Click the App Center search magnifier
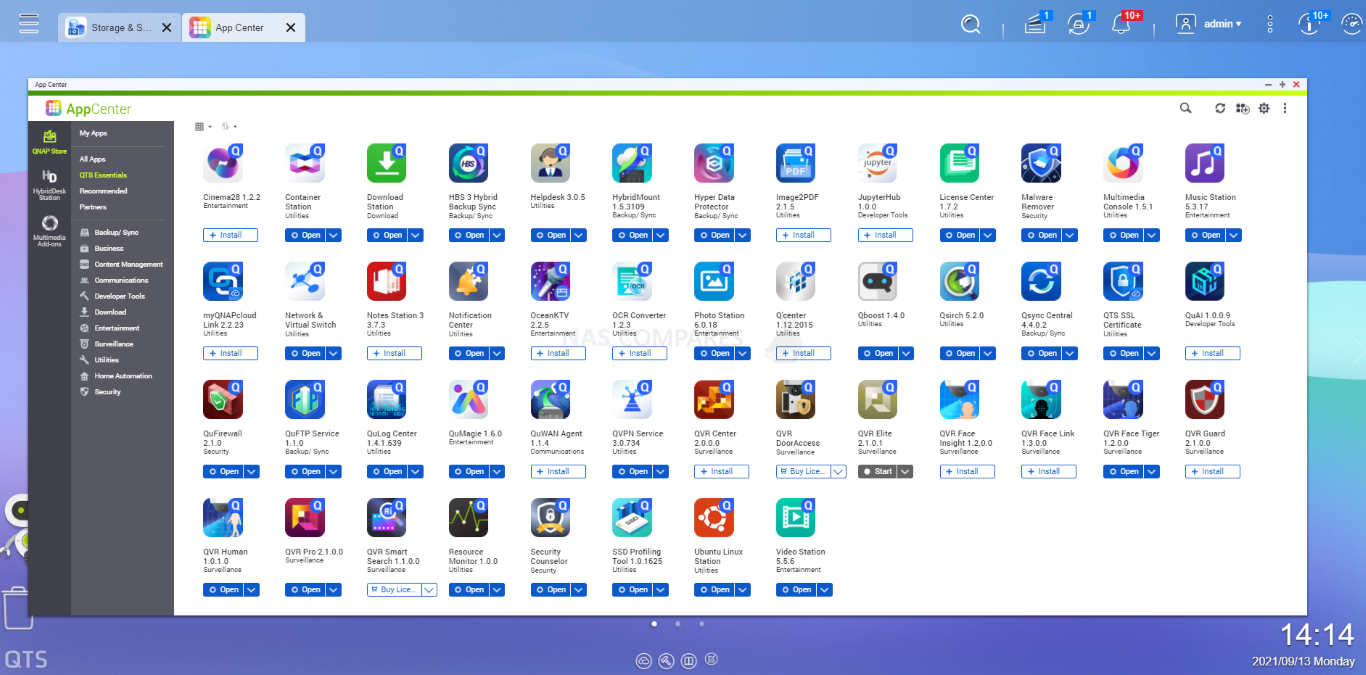The height and width of the screenshot is (675, 1366). point(1185,108)
